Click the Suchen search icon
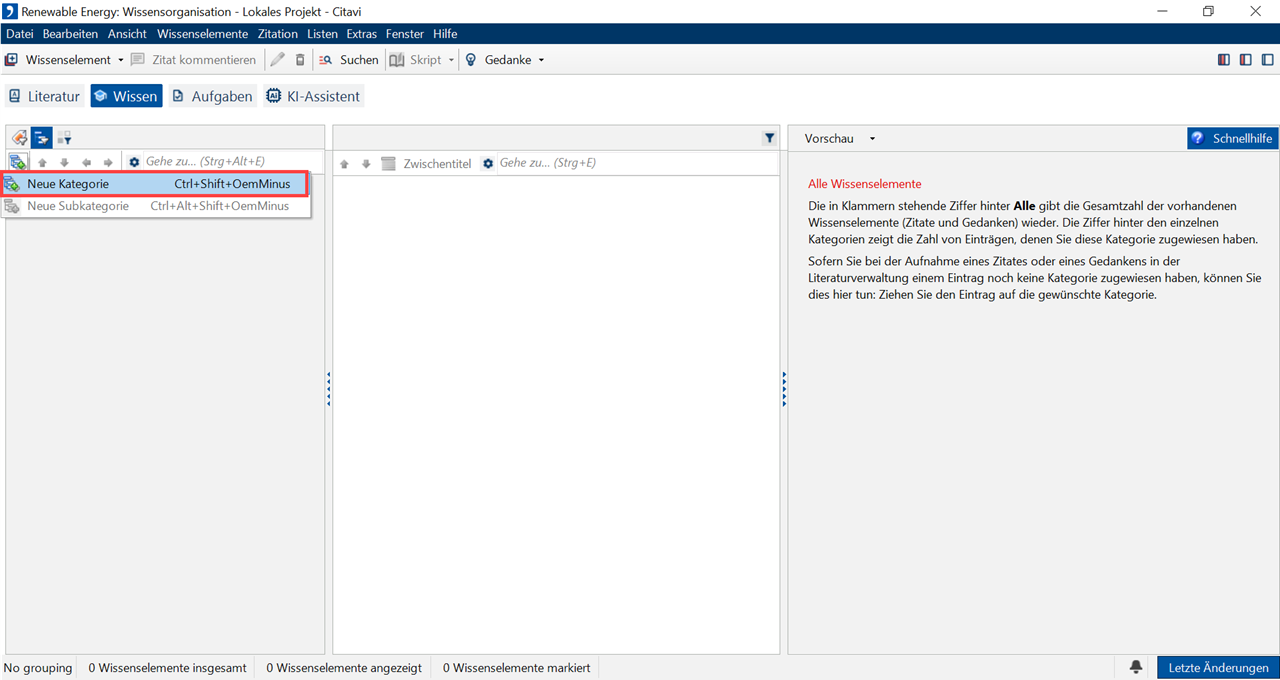 (325, 60)
